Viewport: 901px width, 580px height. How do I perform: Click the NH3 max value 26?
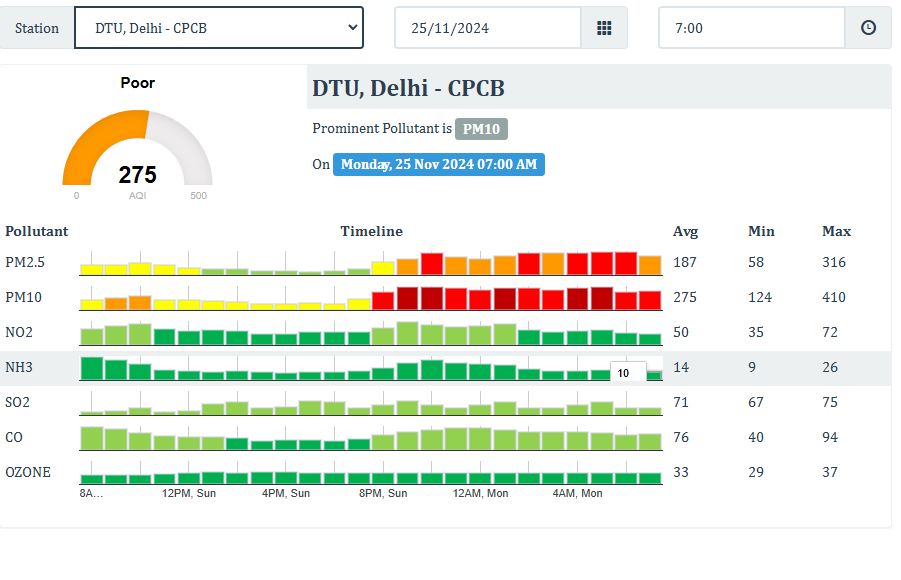pyautogui.click(x=830, y=367)
